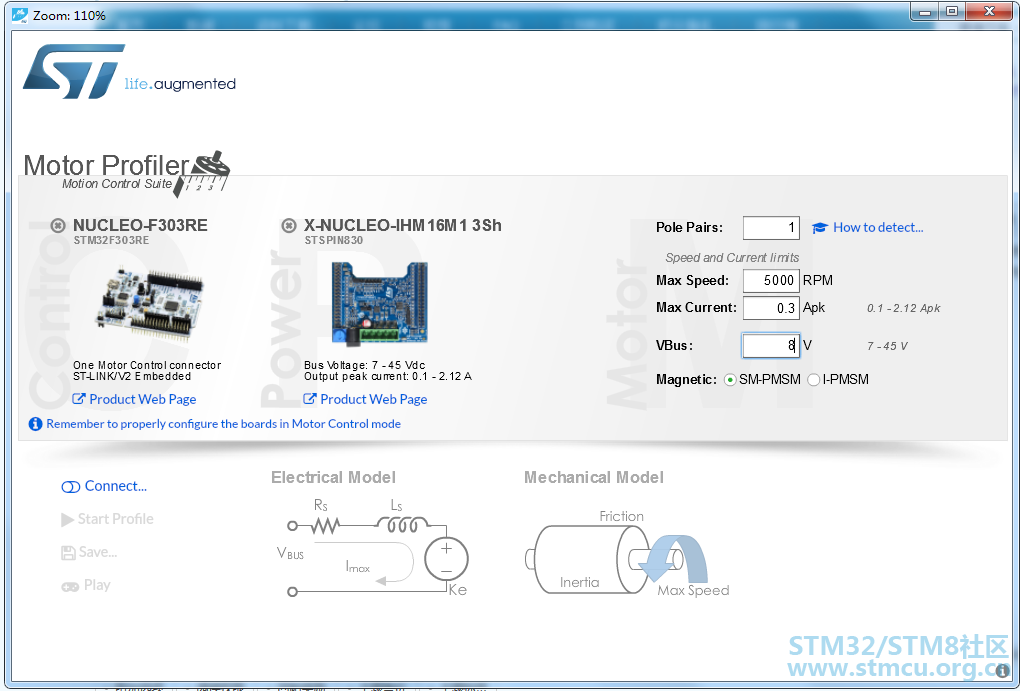Close the Motor Profiler window
The height and width of the screenshot is (691, 1020).
coord(989,12)
